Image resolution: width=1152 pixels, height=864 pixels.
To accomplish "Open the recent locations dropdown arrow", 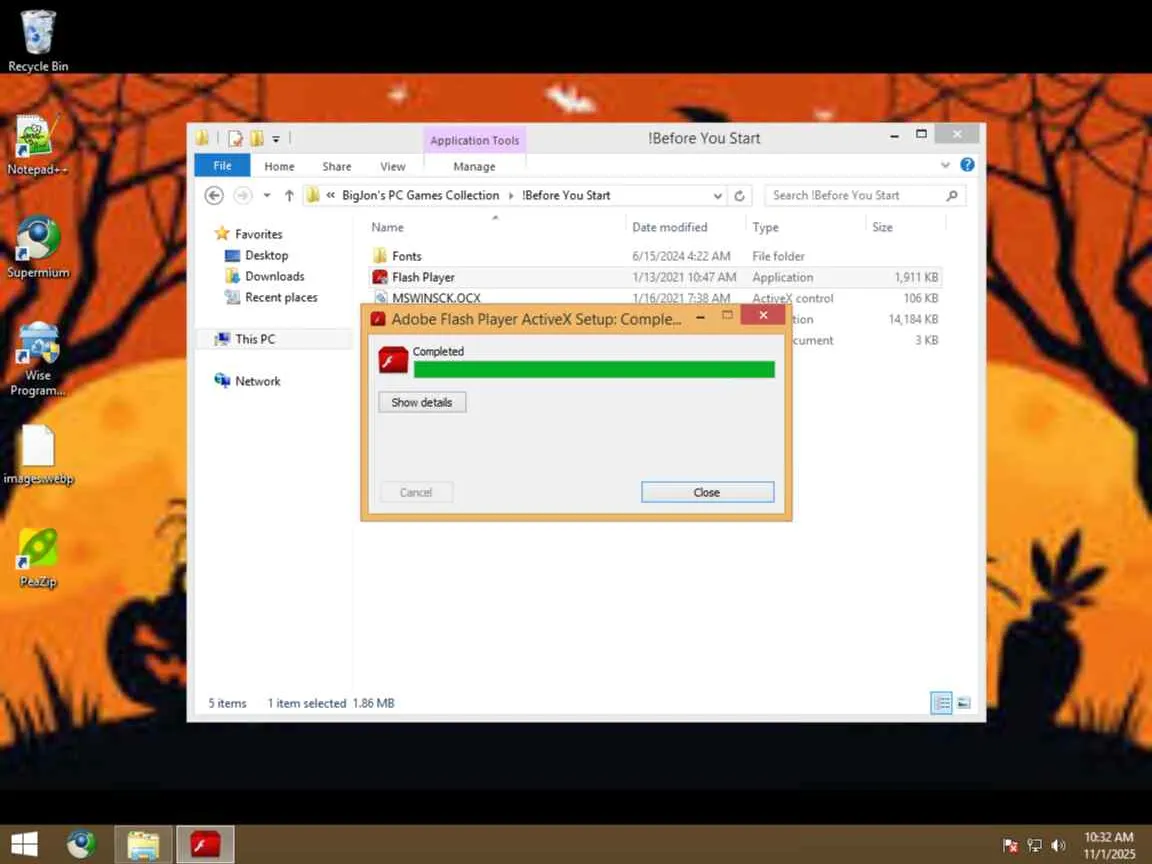I will click(x=267, y=195).
